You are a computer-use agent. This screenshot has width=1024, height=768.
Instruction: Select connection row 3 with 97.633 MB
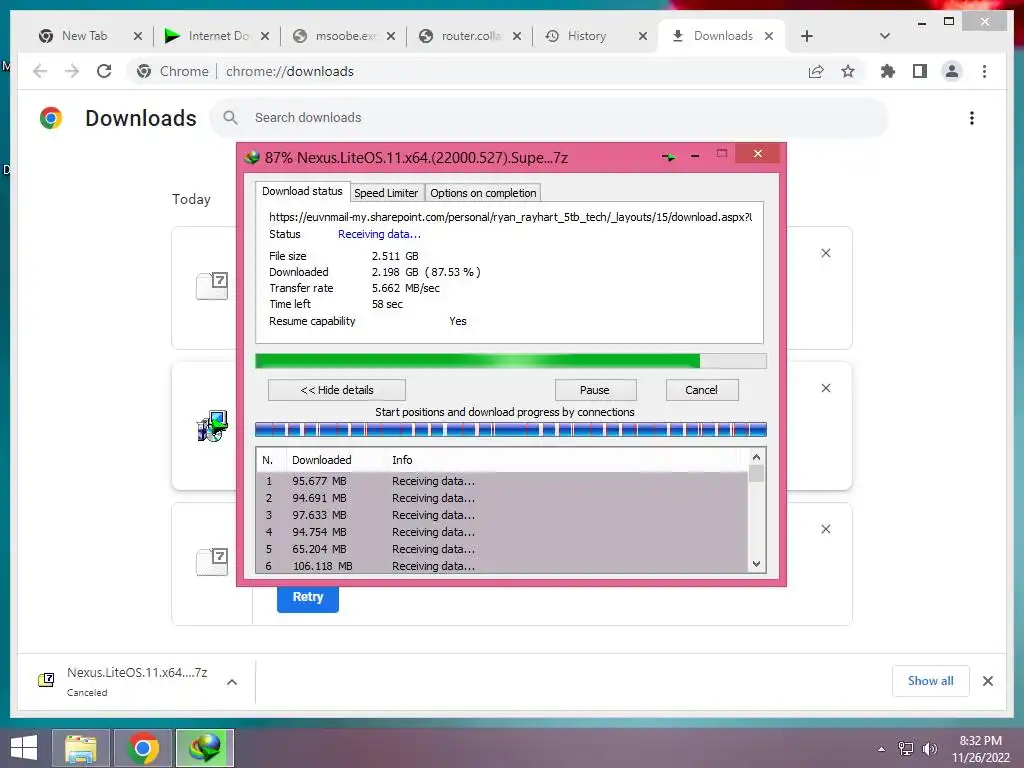pos(502,515)
